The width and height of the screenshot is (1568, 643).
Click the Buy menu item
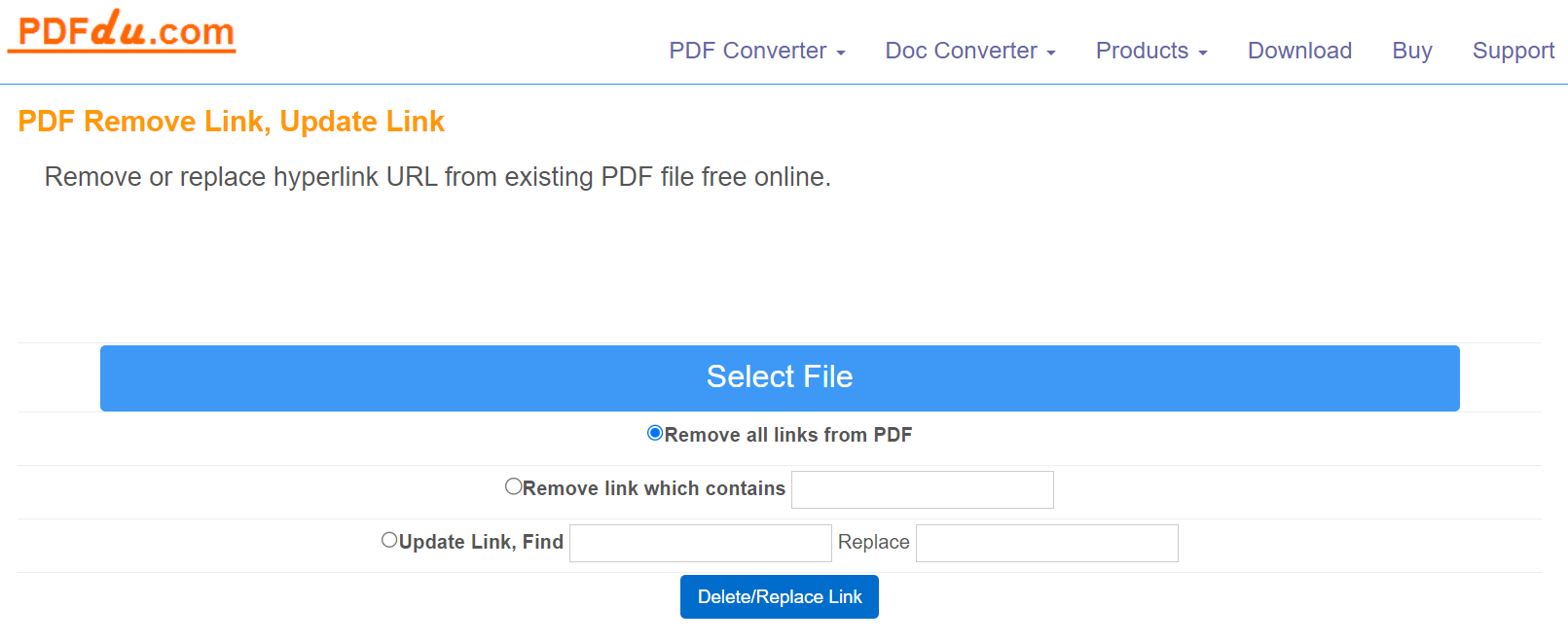[1411, 51]
